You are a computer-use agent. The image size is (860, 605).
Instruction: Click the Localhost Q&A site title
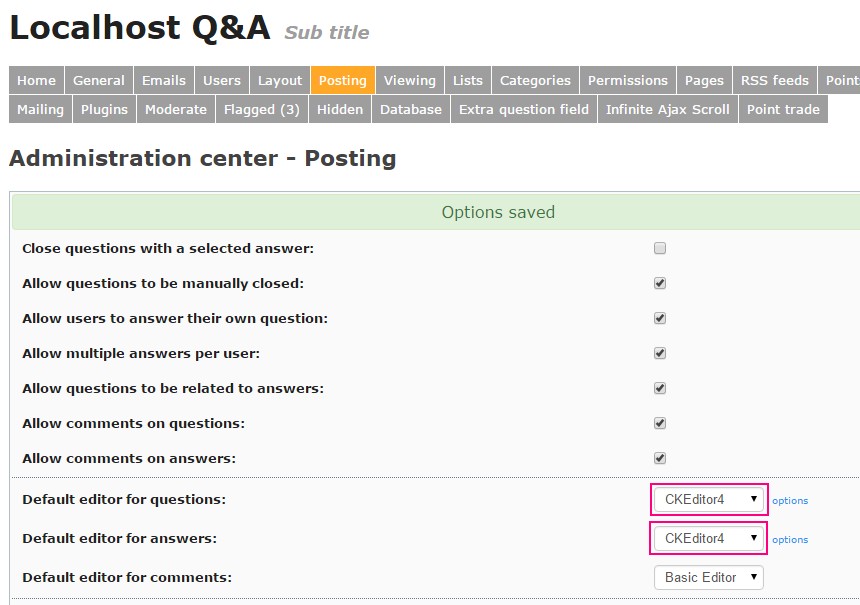(140, 28)
